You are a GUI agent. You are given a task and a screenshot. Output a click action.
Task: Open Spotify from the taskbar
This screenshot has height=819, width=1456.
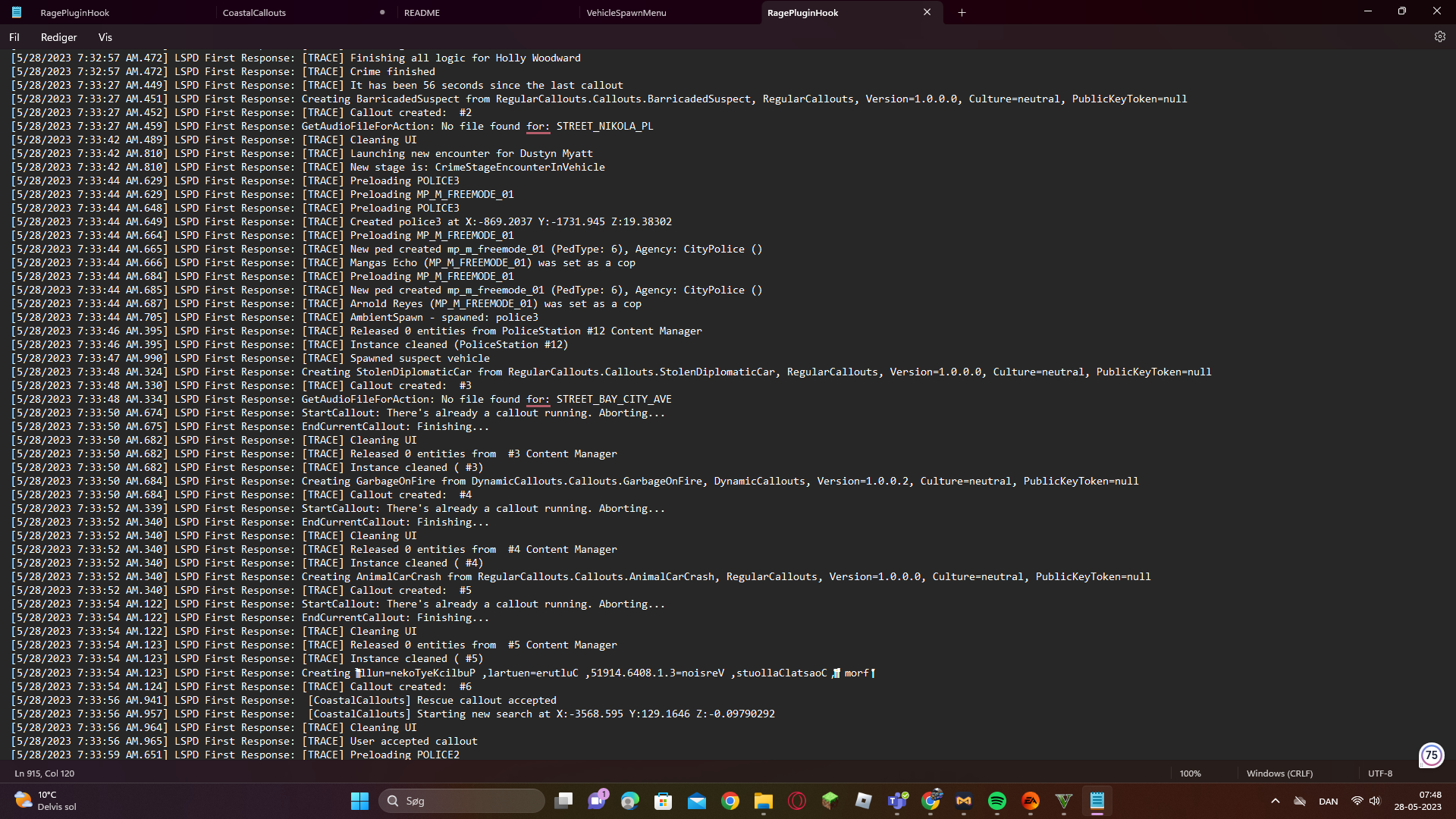coord(996,801)
